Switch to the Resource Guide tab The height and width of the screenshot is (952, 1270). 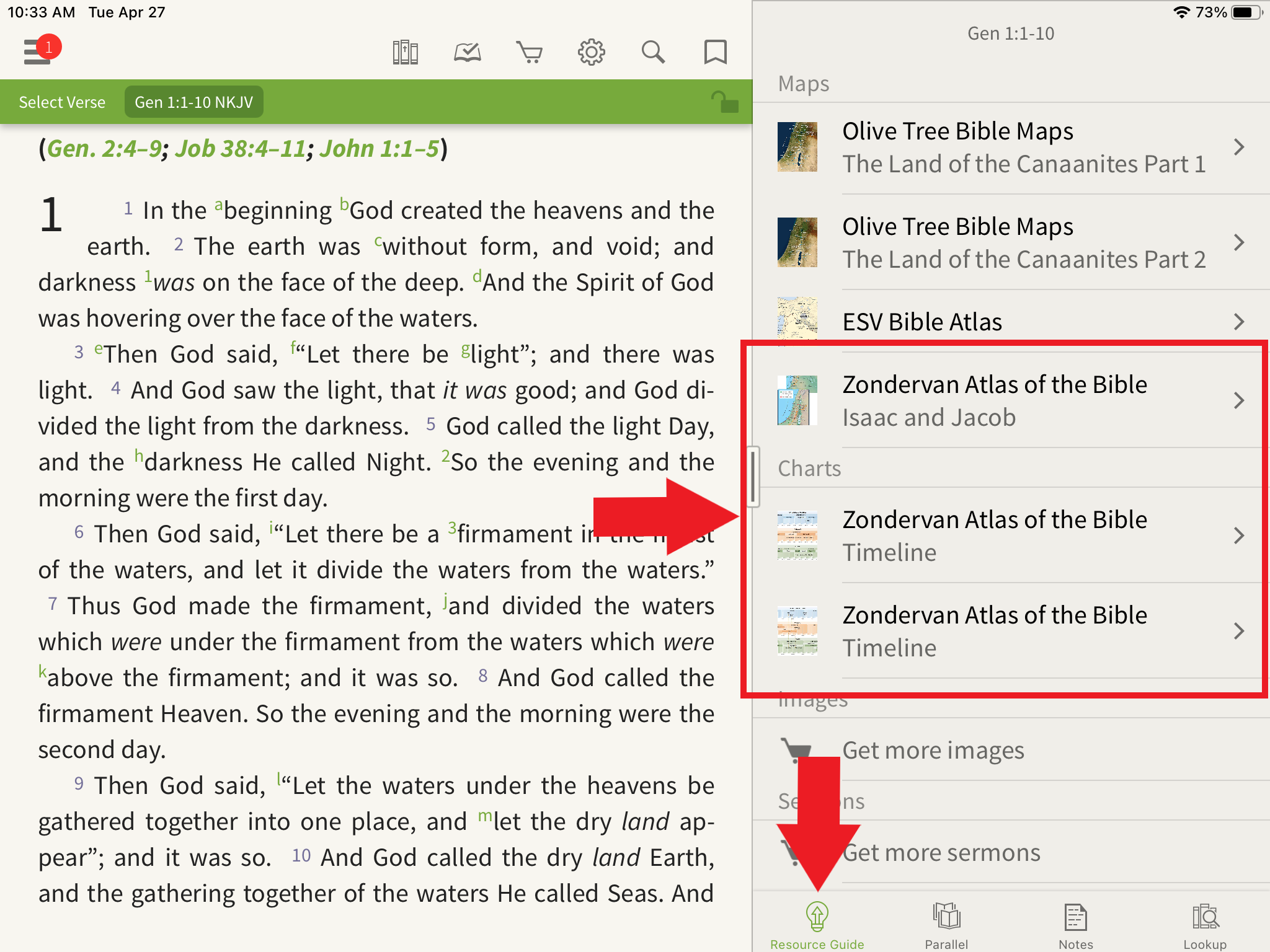817,925
